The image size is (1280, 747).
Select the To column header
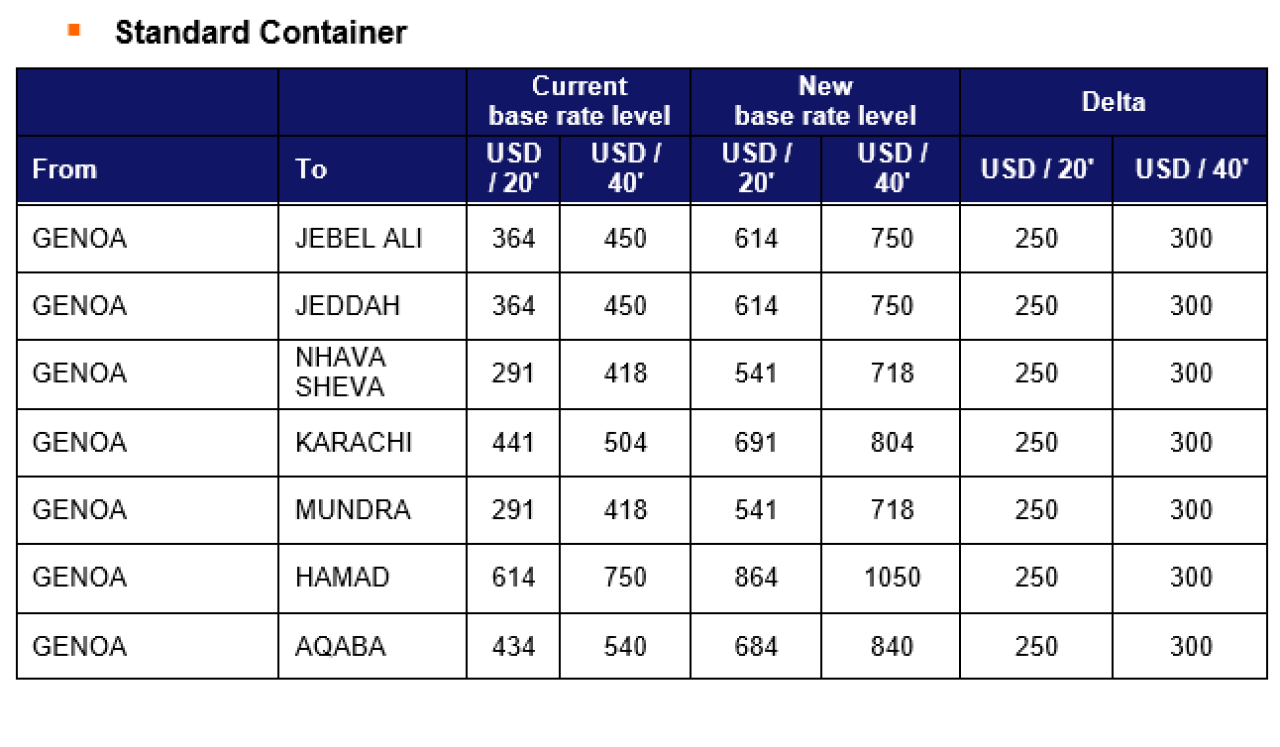(372, 169)
